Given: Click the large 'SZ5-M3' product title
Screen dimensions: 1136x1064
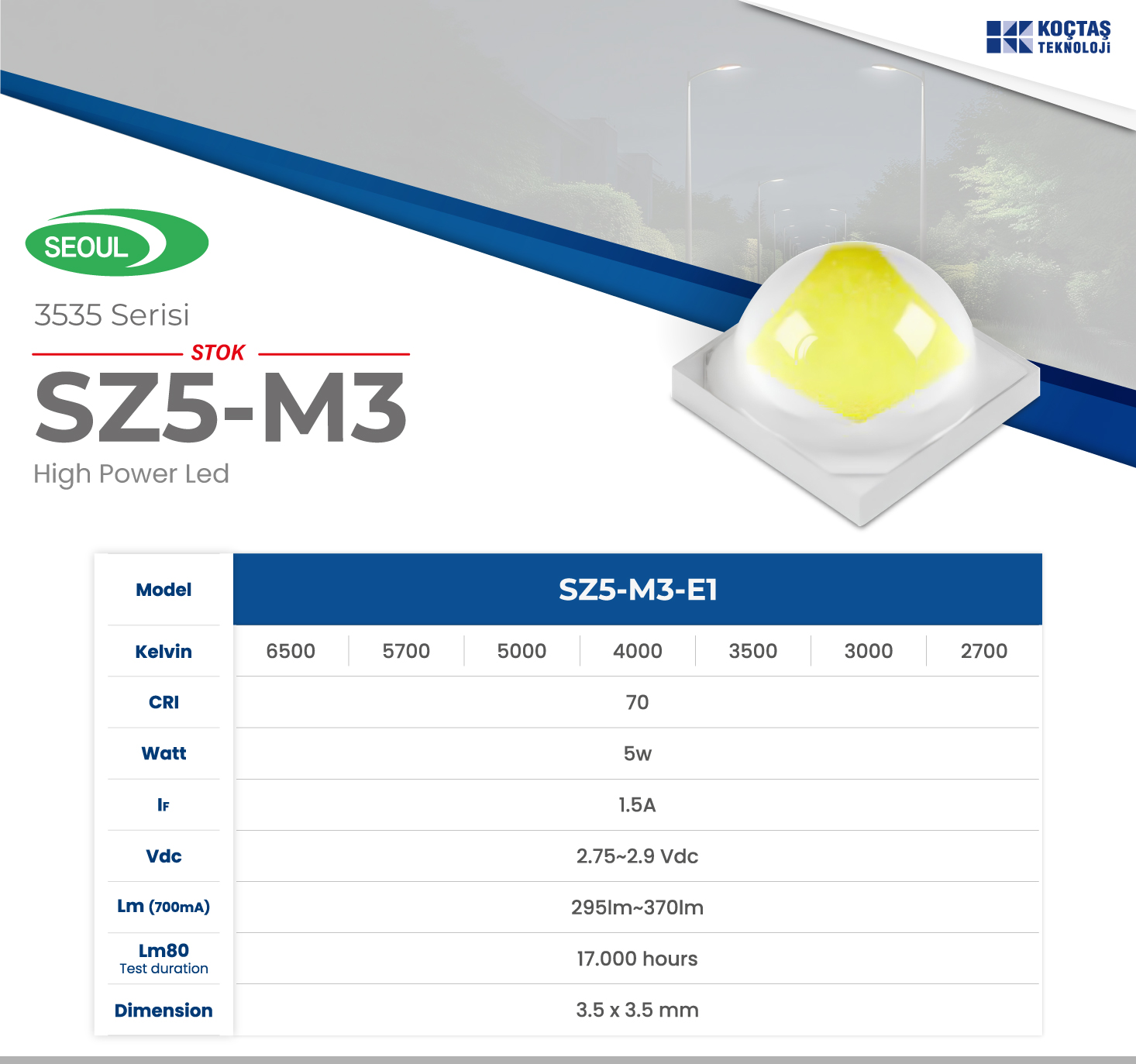Looking at the screenshot, I should (x=221, y=407).
